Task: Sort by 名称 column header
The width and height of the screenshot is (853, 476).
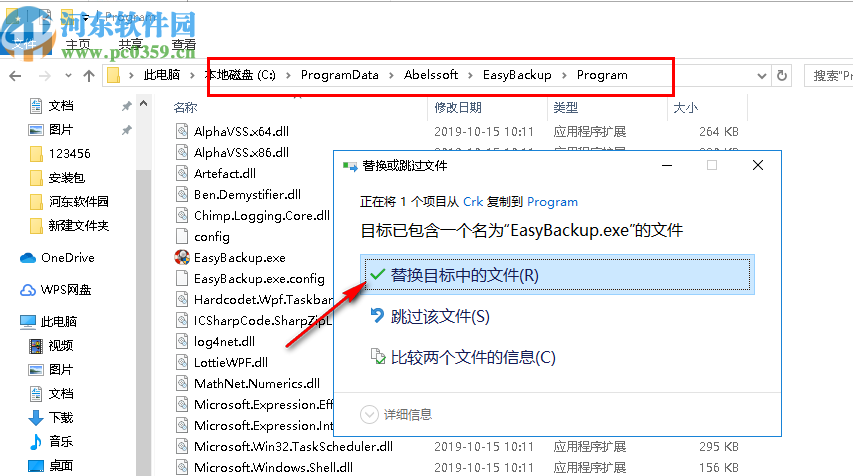Action: point(185,108)
